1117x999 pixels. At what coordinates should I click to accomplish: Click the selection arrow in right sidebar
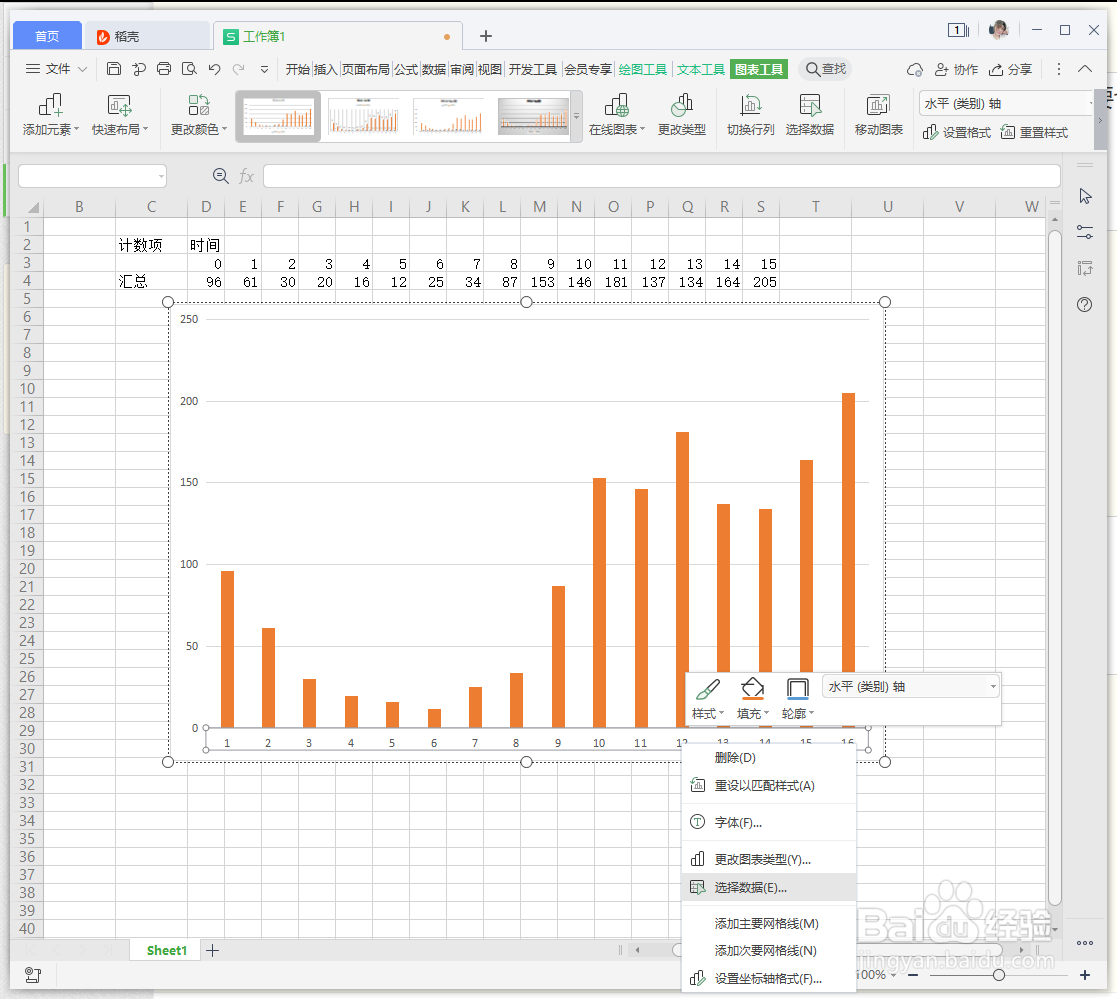click(1085, 196)
